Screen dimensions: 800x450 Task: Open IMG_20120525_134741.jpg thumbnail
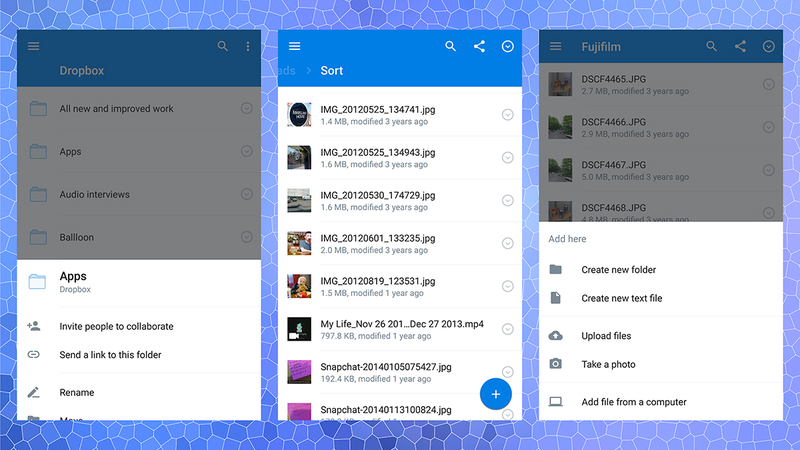pyautogui.click(x=299, y=115)
